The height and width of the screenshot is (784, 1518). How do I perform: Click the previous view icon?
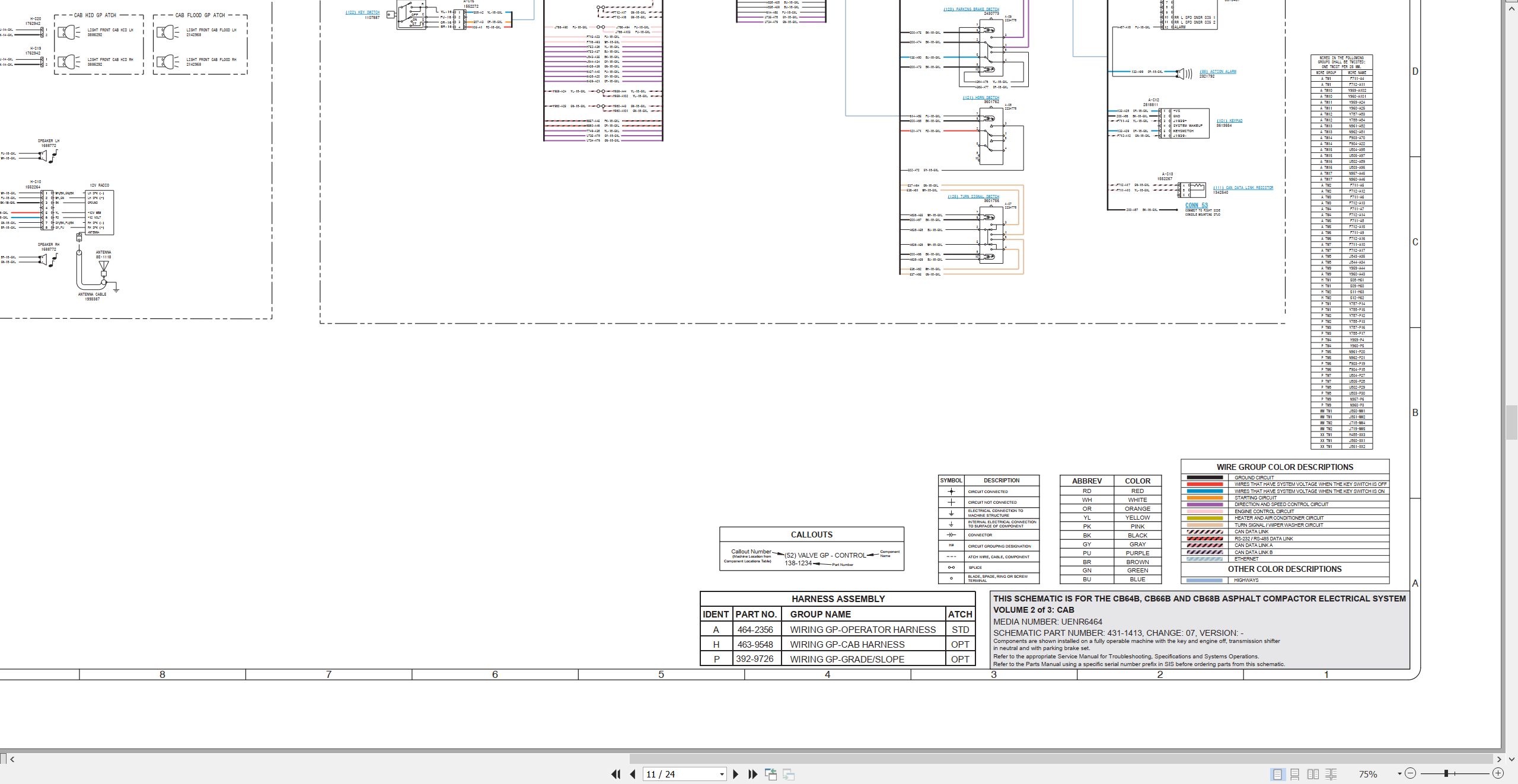click(x=771, y=774)
